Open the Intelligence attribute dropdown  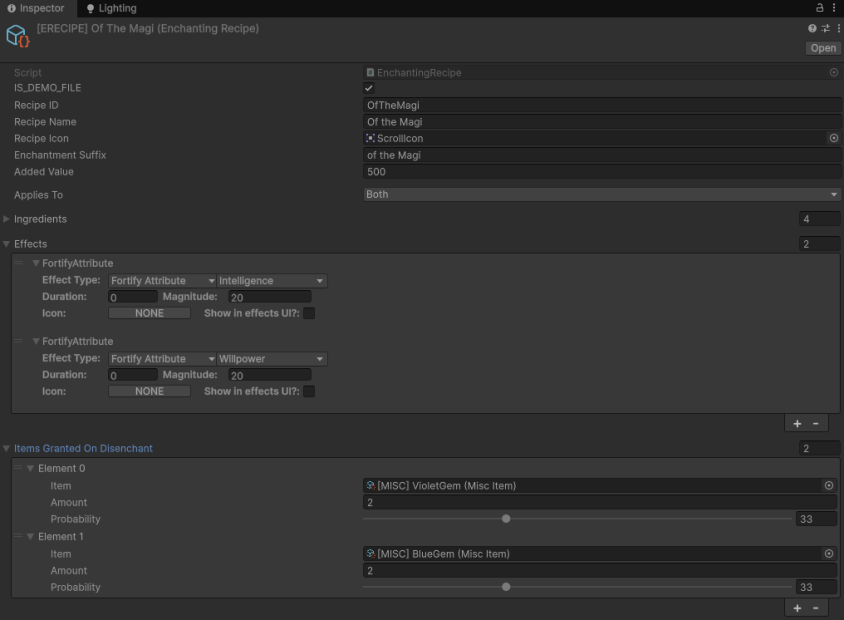(x=272, y=281)
